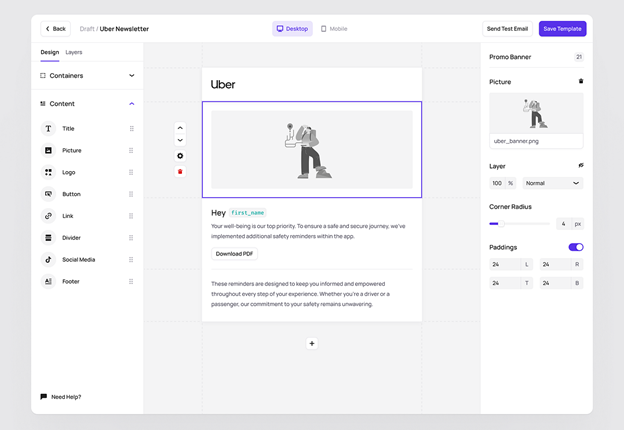The image size is (624, 430).
Task: Grab the drag handle beside Picture
Action: 131,150
